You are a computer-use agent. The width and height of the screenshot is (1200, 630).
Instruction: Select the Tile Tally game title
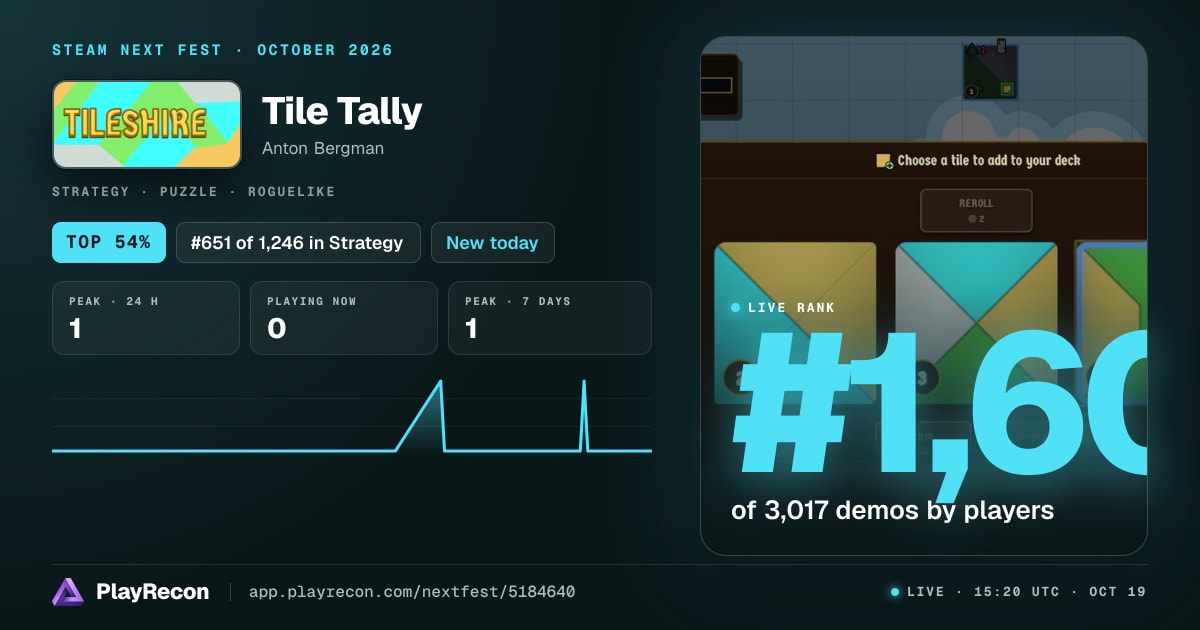[342, 112]
